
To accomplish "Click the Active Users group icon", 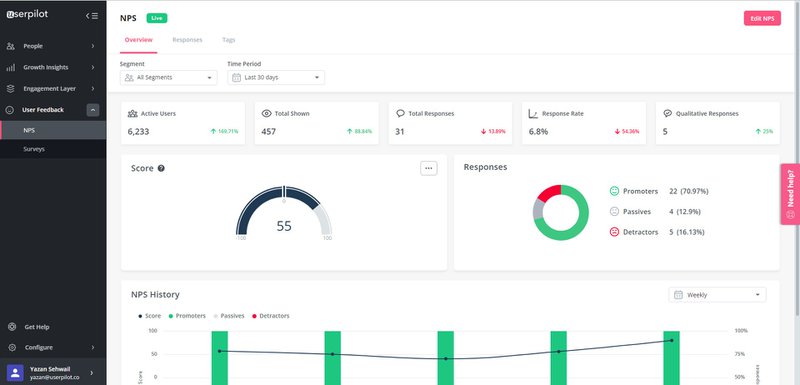I will 133,114.
